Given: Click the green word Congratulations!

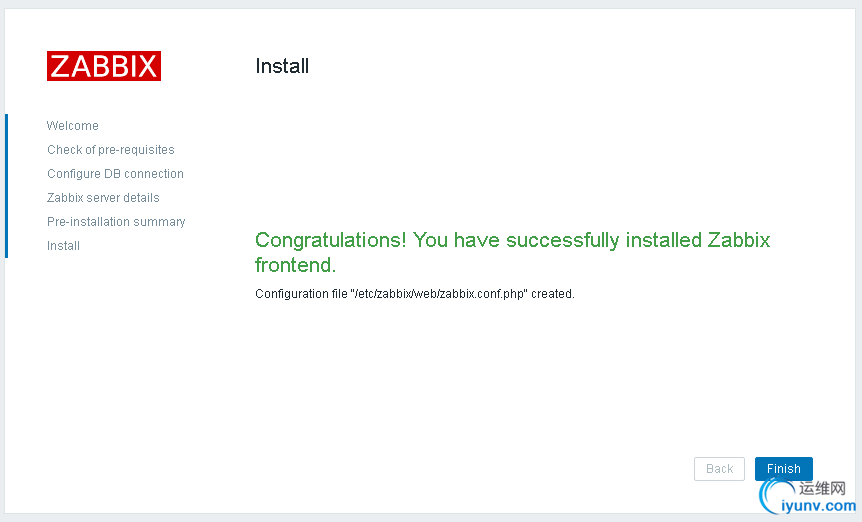Looking at the screenshot, I should [330, 241].
